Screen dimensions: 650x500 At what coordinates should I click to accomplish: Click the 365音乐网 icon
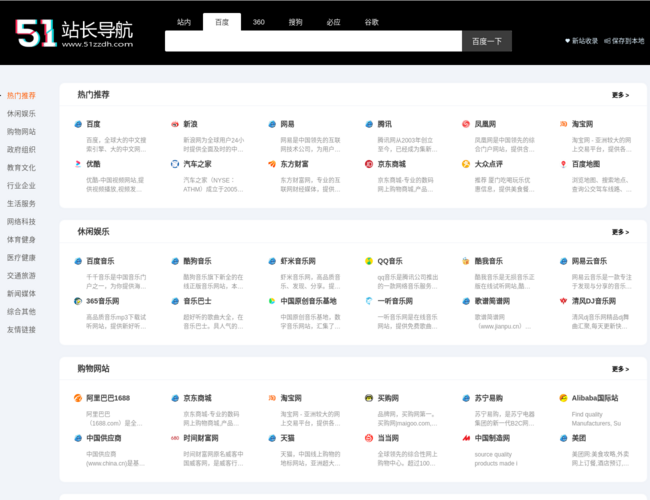[78, 301]
